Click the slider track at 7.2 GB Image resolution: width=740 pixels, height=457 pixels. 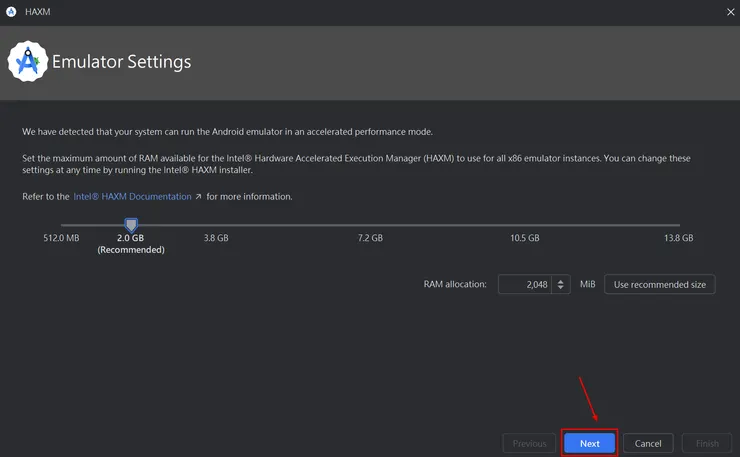(370, 225)
